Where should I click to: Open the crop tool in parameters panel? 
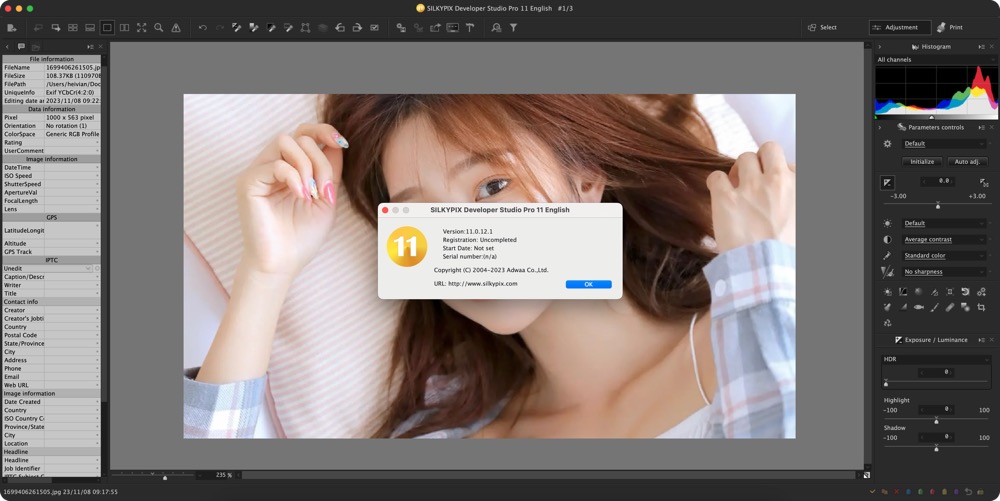tap(981, 307)
